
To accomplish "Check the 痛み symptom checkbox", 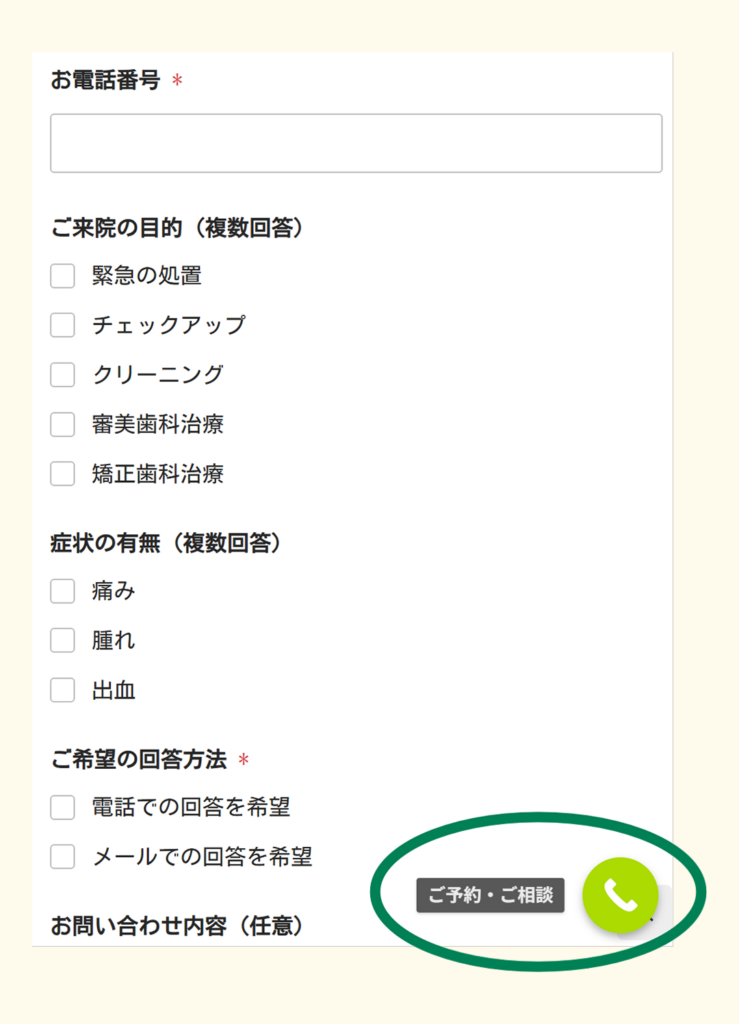I will [x=63, y=591].
